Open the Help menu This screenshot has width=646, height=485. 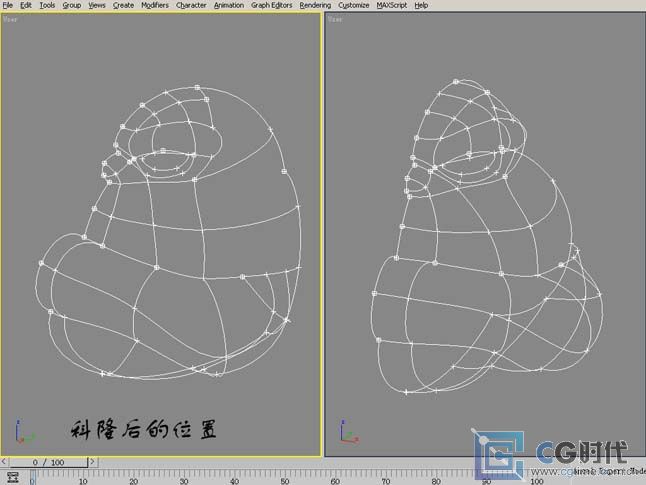pos(421,5)
